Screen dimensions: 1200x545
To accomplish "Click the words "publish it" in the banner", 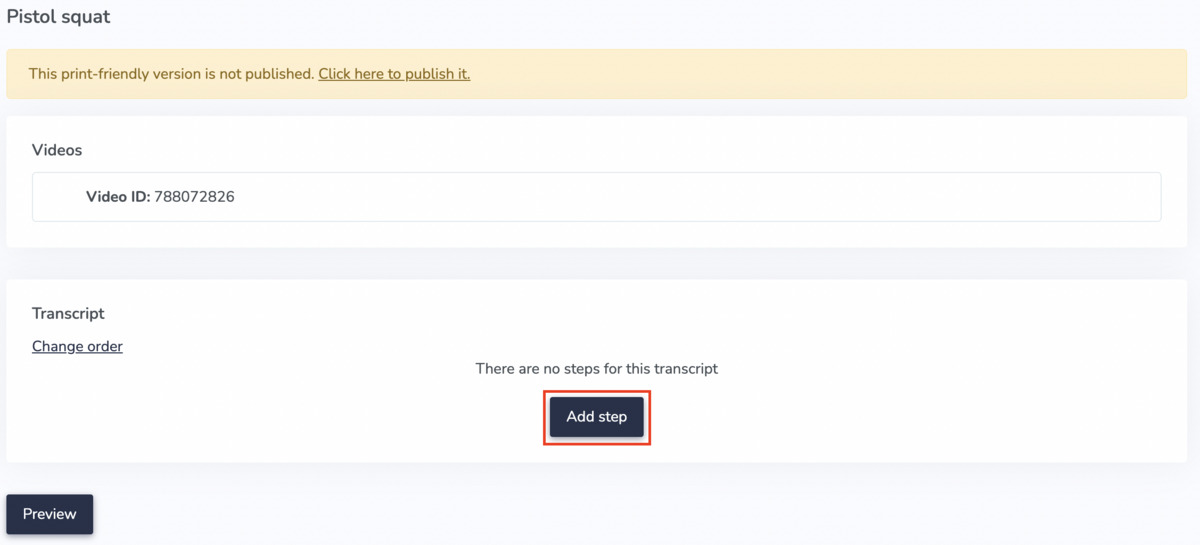I will tap(438, 74).
